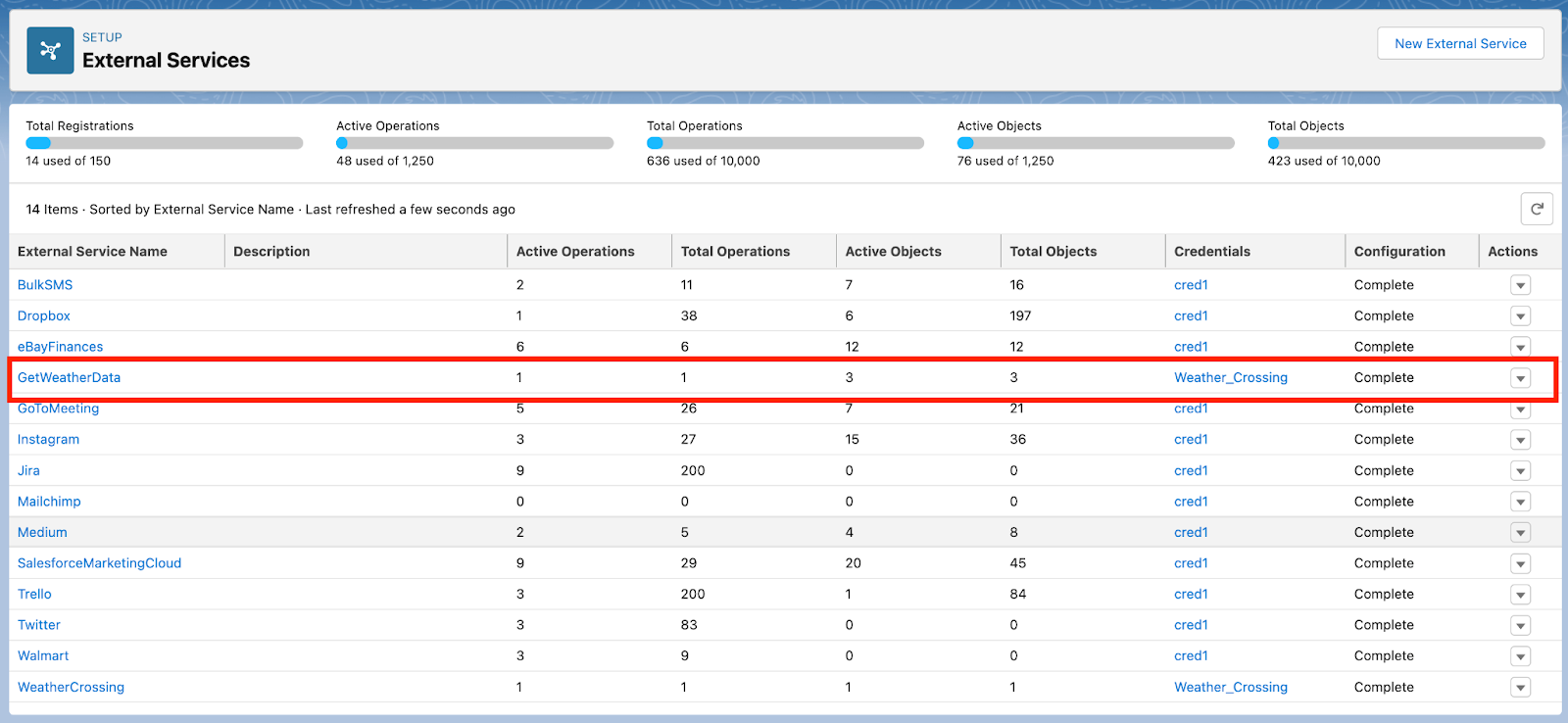The image size is (1568, 723).
Task: Open actions dropdown for BulkSMS row
Action: point(1520,285)
